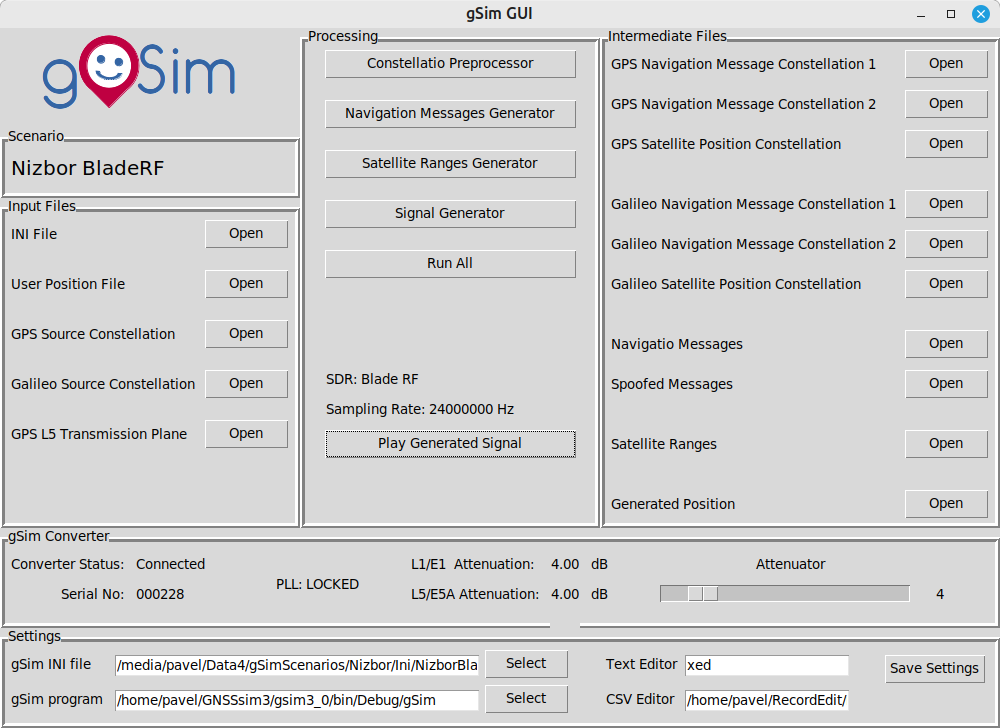
Task: Open the INI File
Action: point(246,234)
